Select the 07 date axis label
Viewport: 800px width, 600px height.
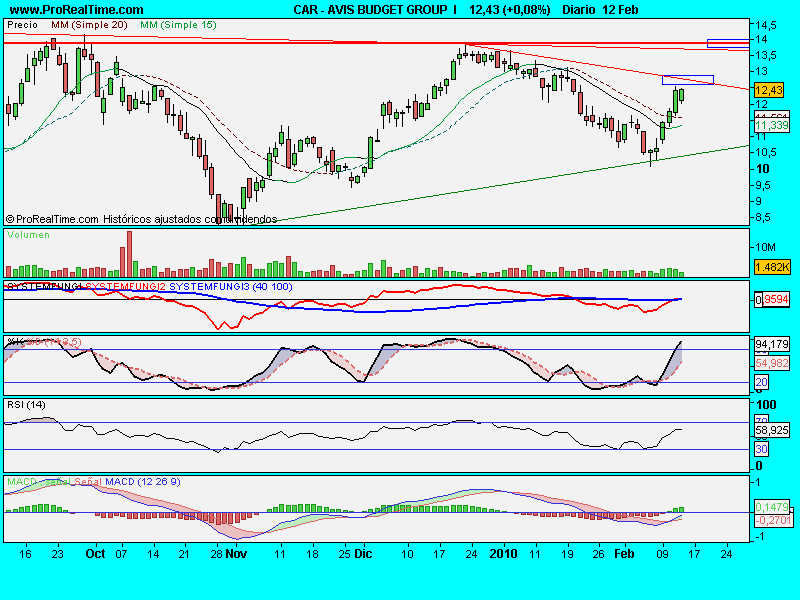pyautogui.click(x=121, y=554)
